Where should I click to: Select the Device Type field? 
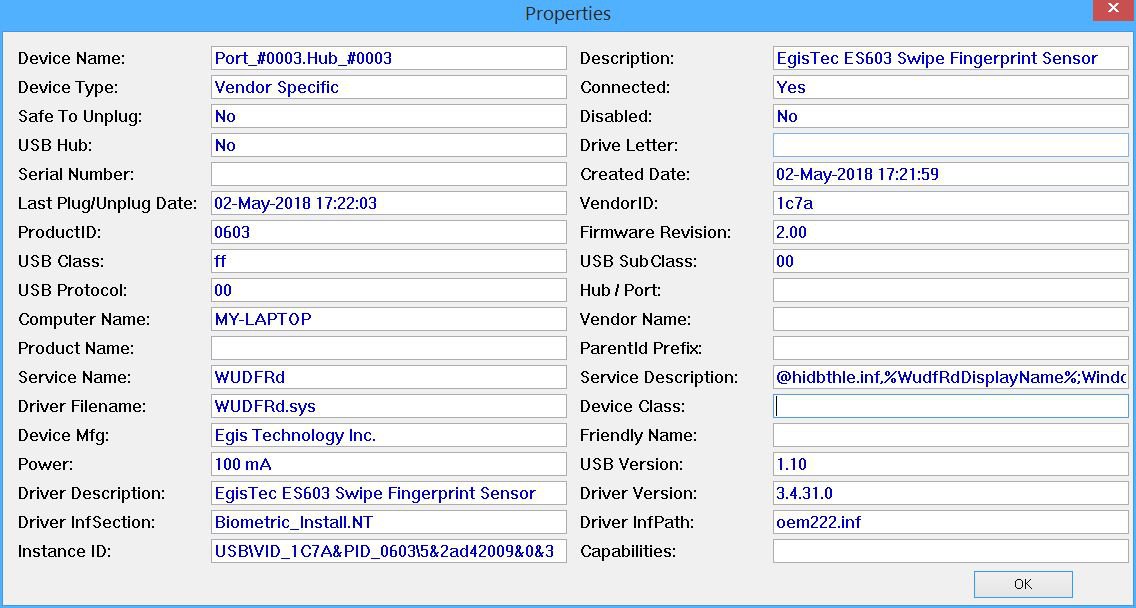coord(388,87)
